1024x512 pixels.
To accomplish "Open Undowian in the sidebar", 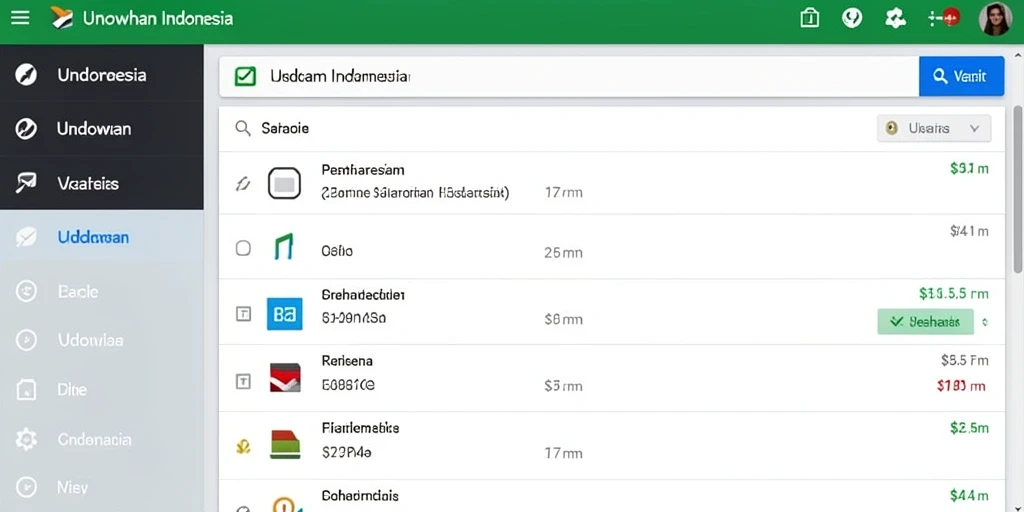I will (102, 129).
